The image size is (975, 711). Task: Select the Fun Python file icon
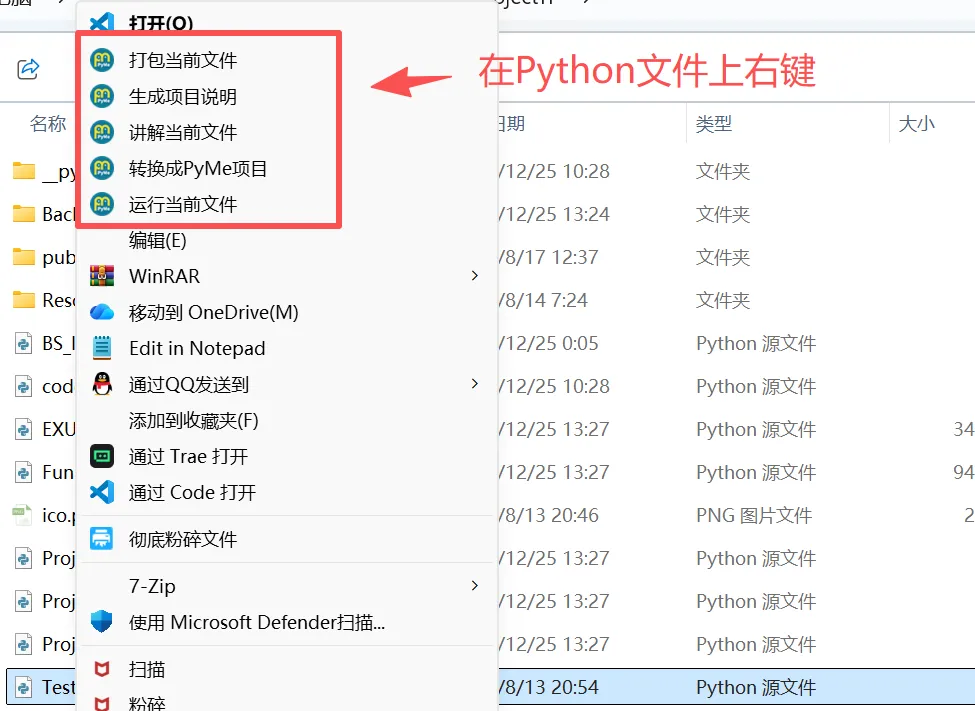click(x=23, y=472)
